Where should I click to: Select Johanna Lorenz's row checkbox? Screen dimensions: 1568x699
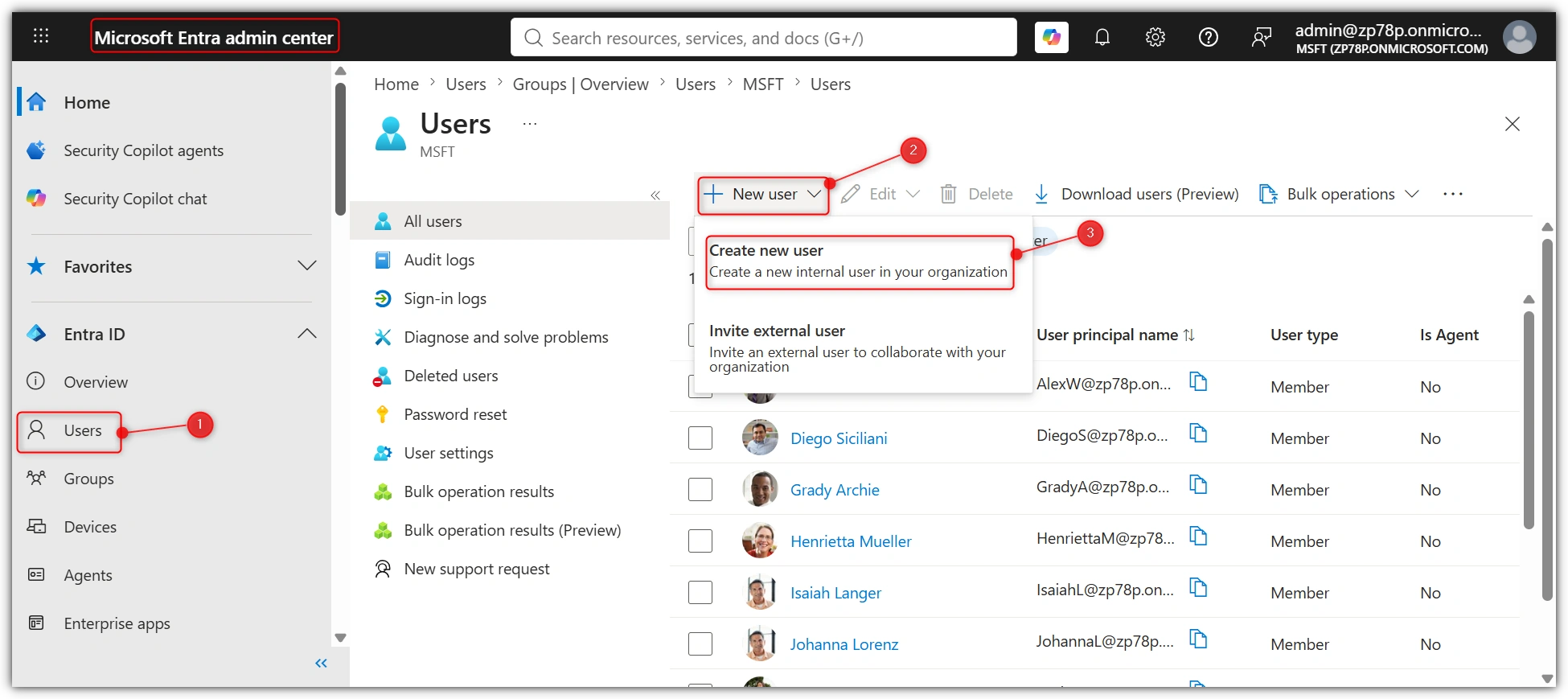tap(700, 643)
